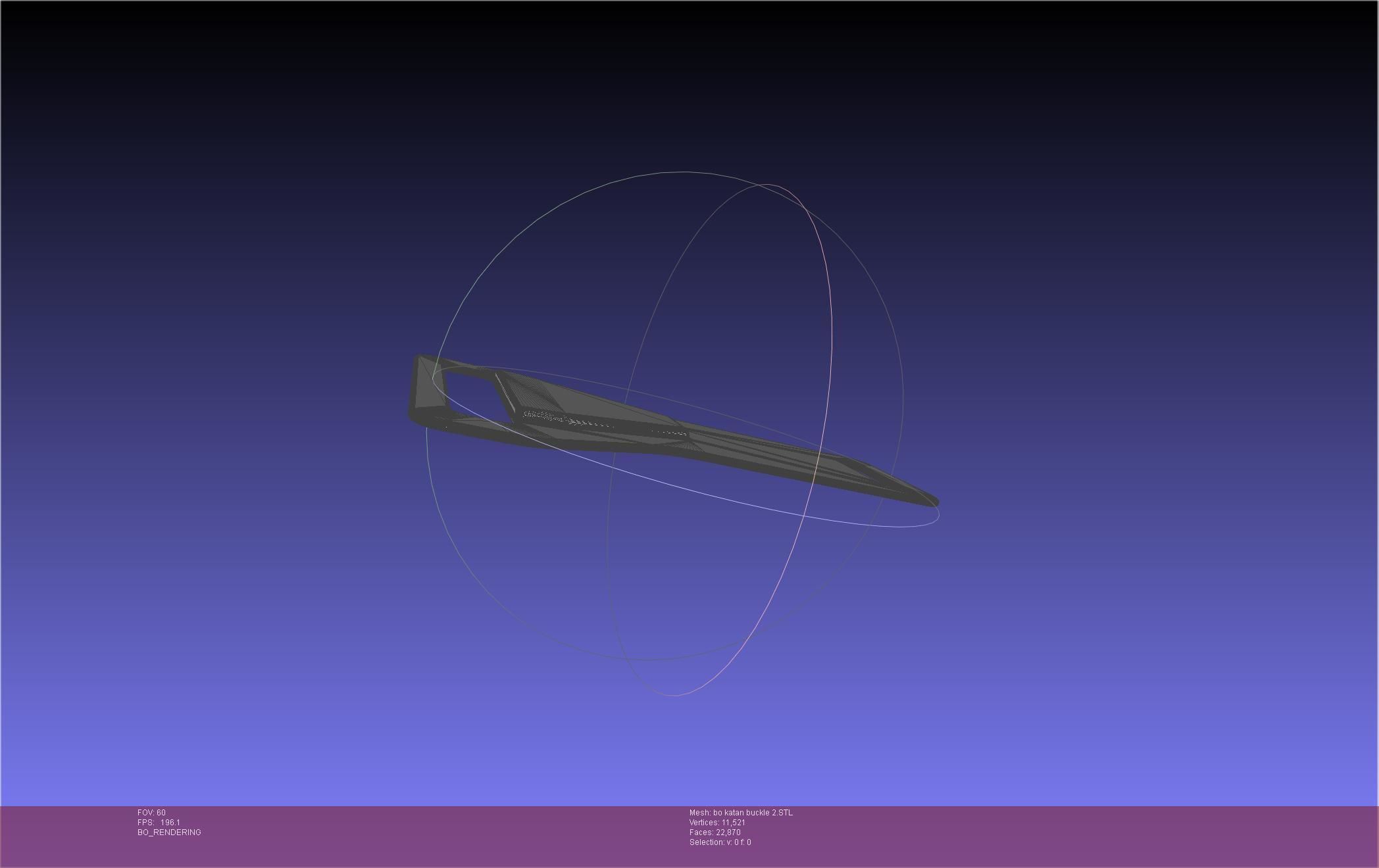Click the Faces: 22,870 text

(x=715, y=832)
